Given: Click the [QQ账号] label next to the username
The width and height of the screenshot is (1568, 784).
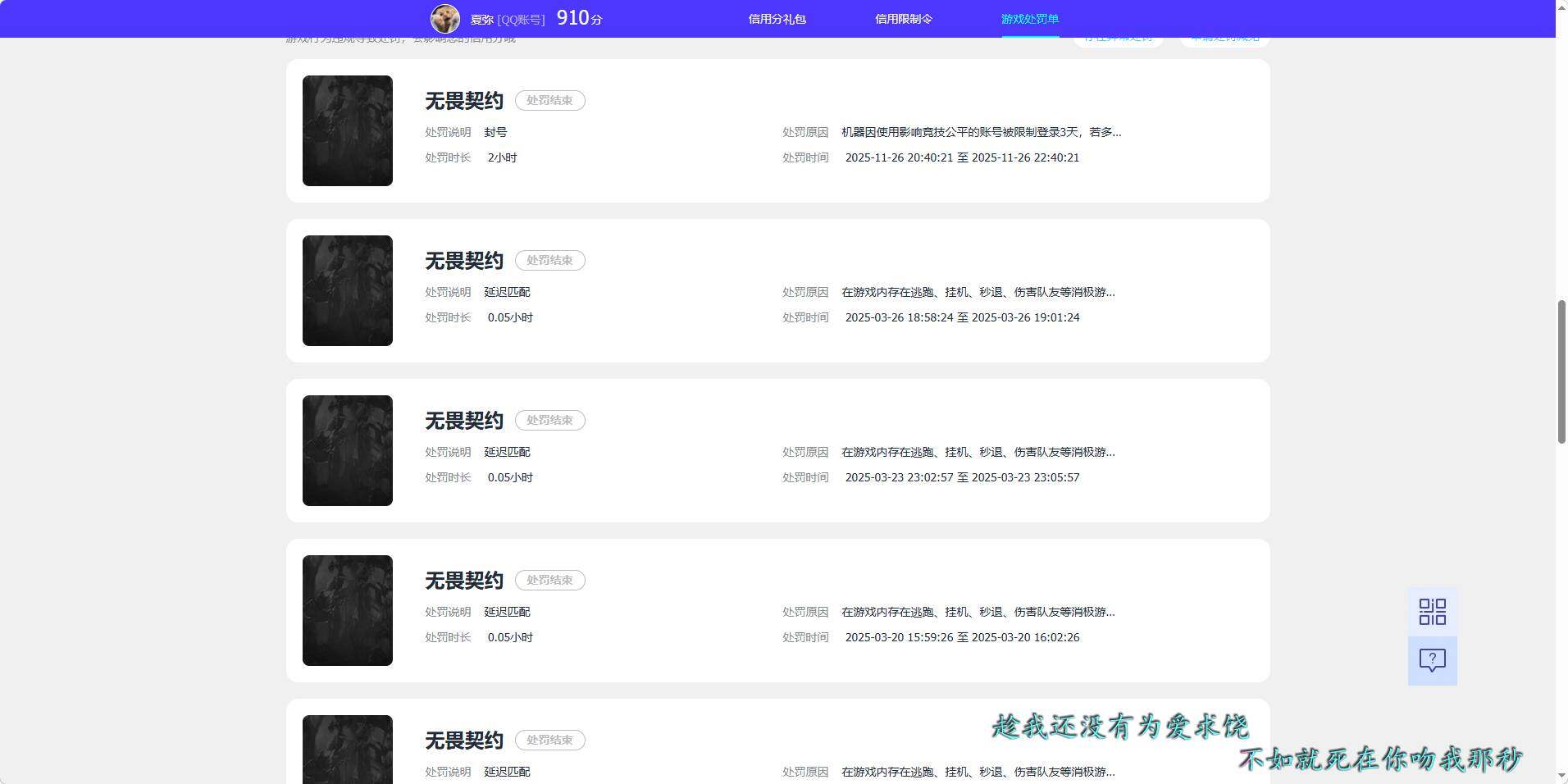Looking at the screenshot, I should [x=522, y=18].
